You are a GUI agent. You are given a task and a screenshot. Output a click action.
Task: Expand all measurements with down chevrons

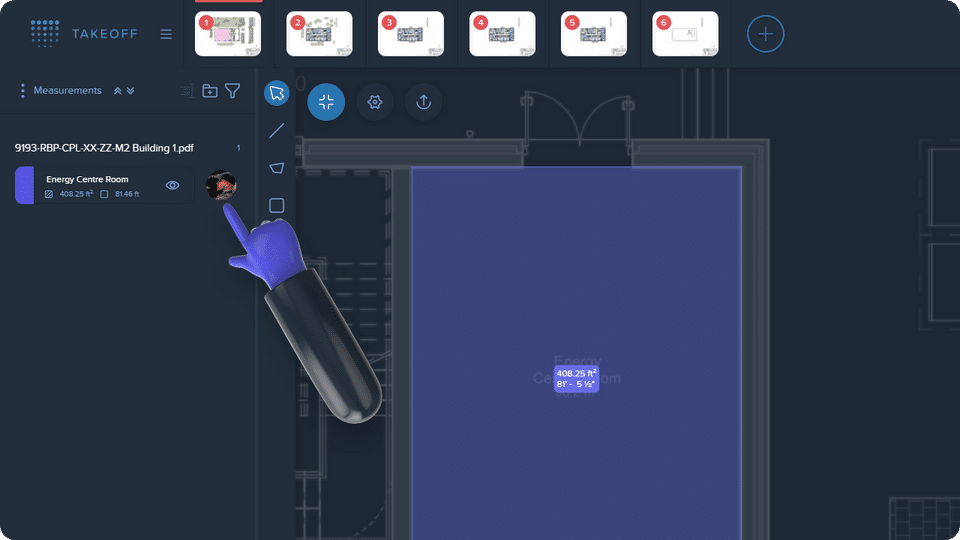pos(130,91)
